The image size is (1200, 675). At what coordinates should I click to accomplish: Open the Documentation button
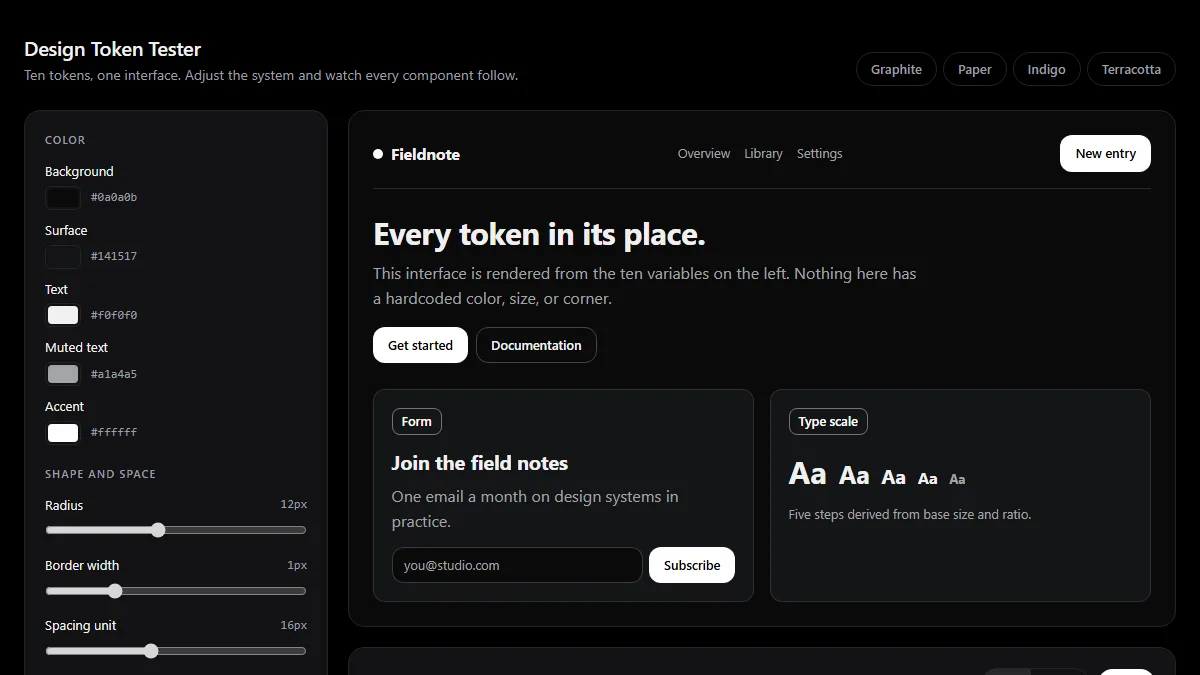point(536,345)
